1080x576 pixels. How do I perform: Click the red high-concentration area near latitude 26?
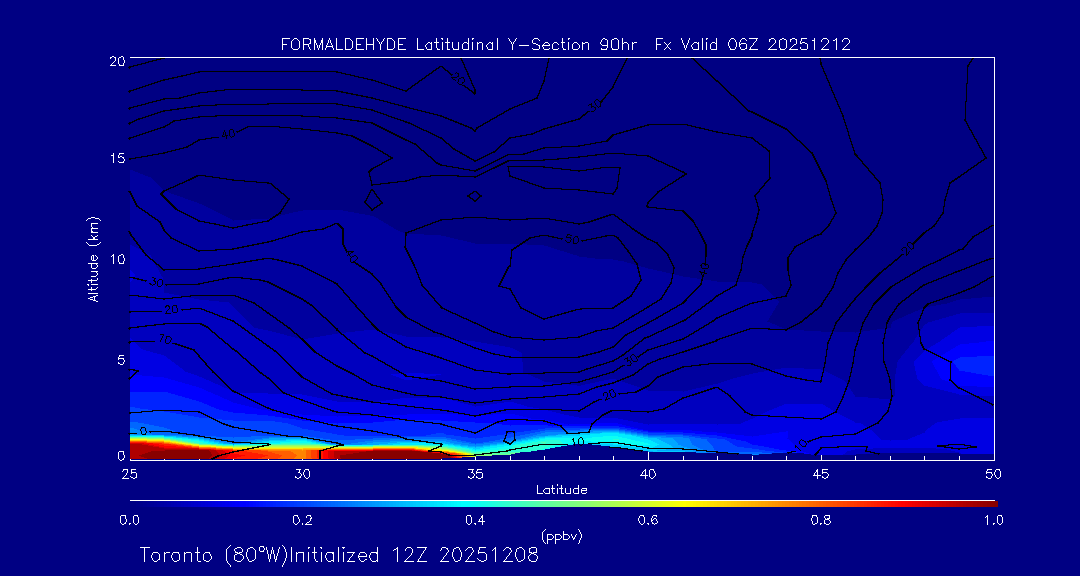coord(165,451)
